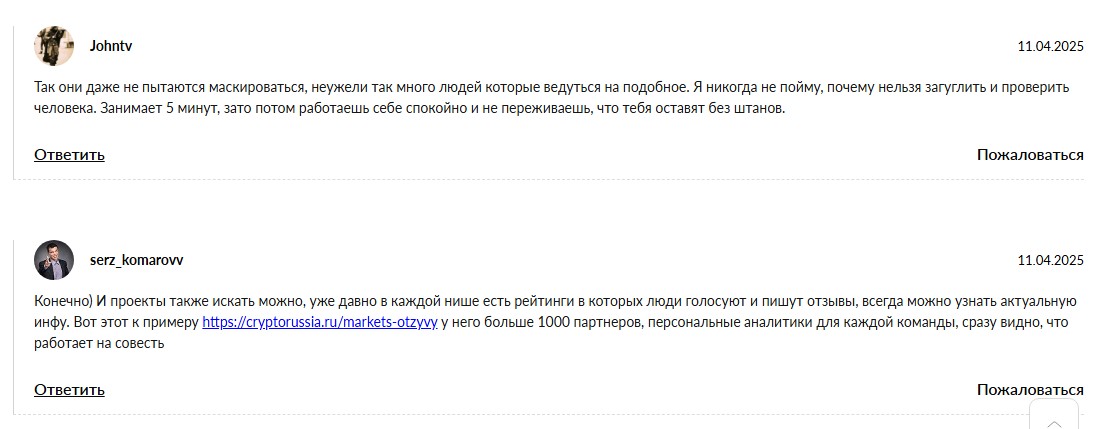Viewport: 1112px width, 429px height.
Task: Open Johntv's profile avatar
Action: (x=54, y=46)
